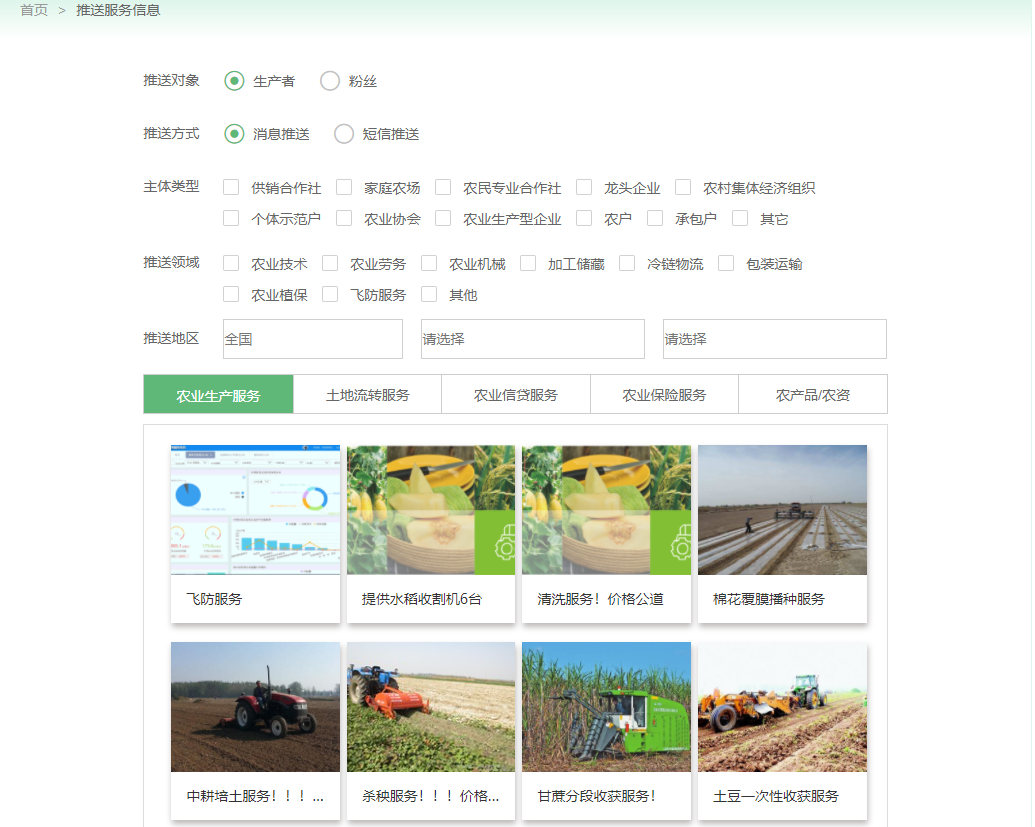1035x827 pixels.
Task: Expand the second 请选择 region dropdown
Action: pyautogui.click(x=532, y=339)
